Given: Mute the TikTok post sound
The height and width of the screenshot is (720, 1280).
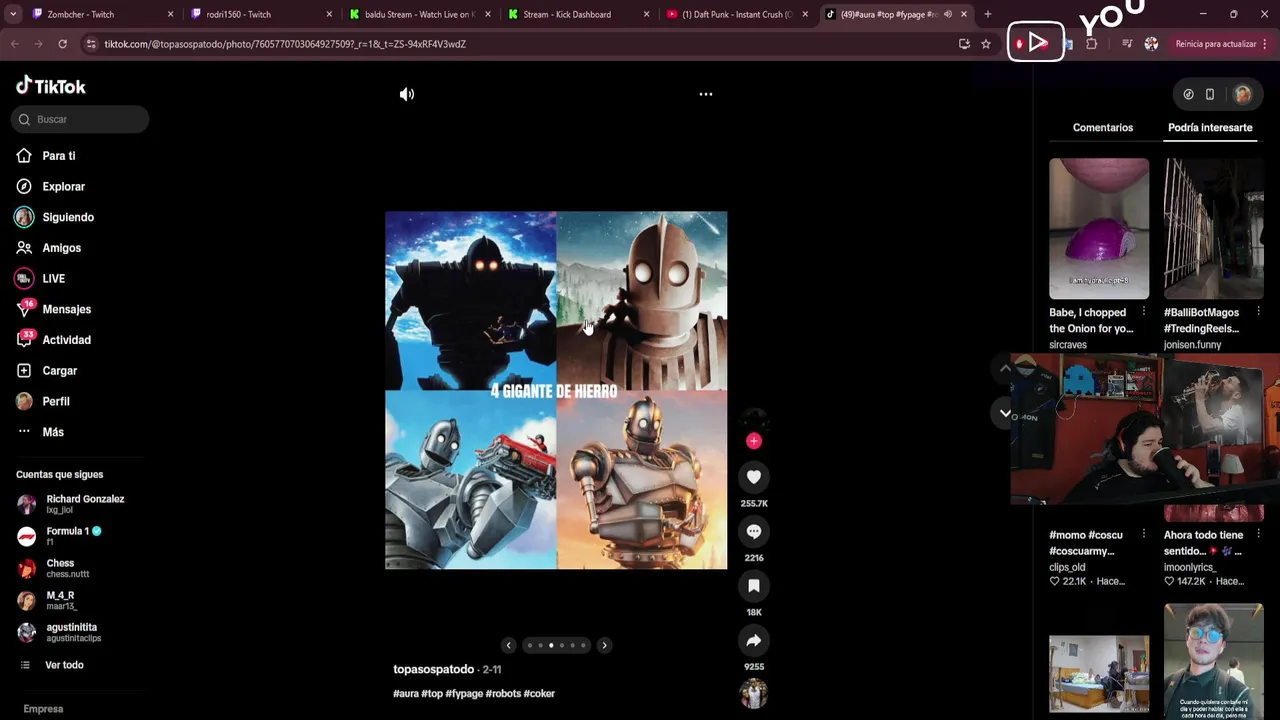Looking at the screenshot, I should point(407,94).
